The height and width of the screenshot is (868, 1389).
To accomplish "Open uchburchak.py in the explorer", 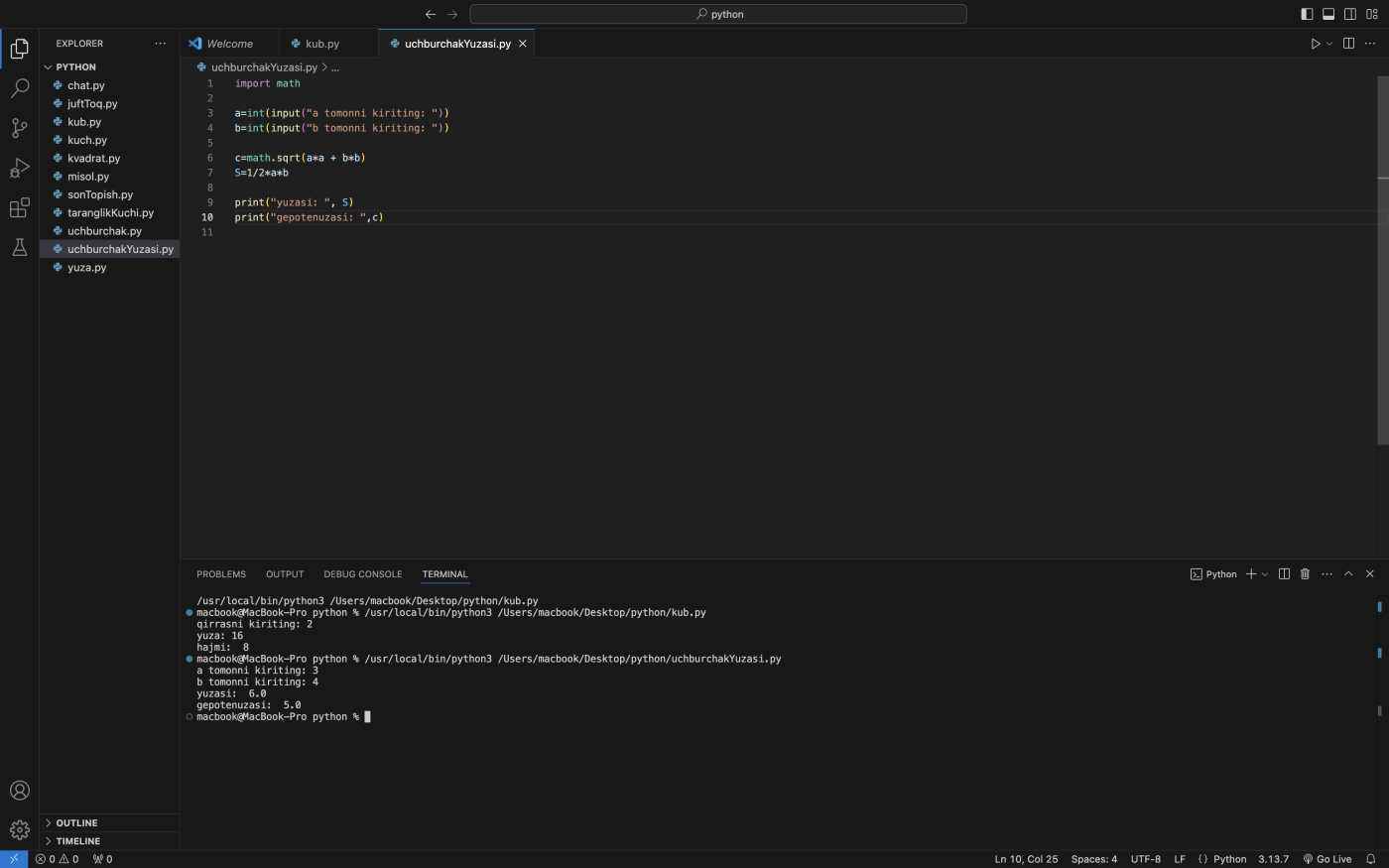I will [x=104, y=231].
